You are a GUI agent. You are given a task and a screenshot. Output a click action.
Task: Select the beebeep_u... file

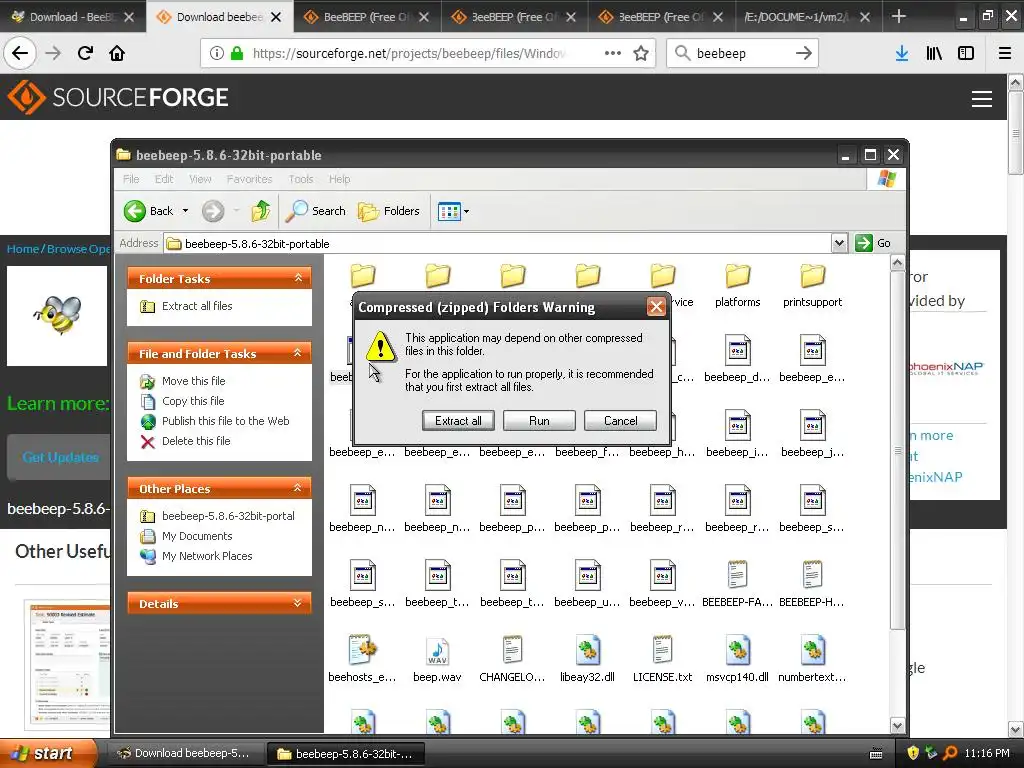(x=587, y=584)
